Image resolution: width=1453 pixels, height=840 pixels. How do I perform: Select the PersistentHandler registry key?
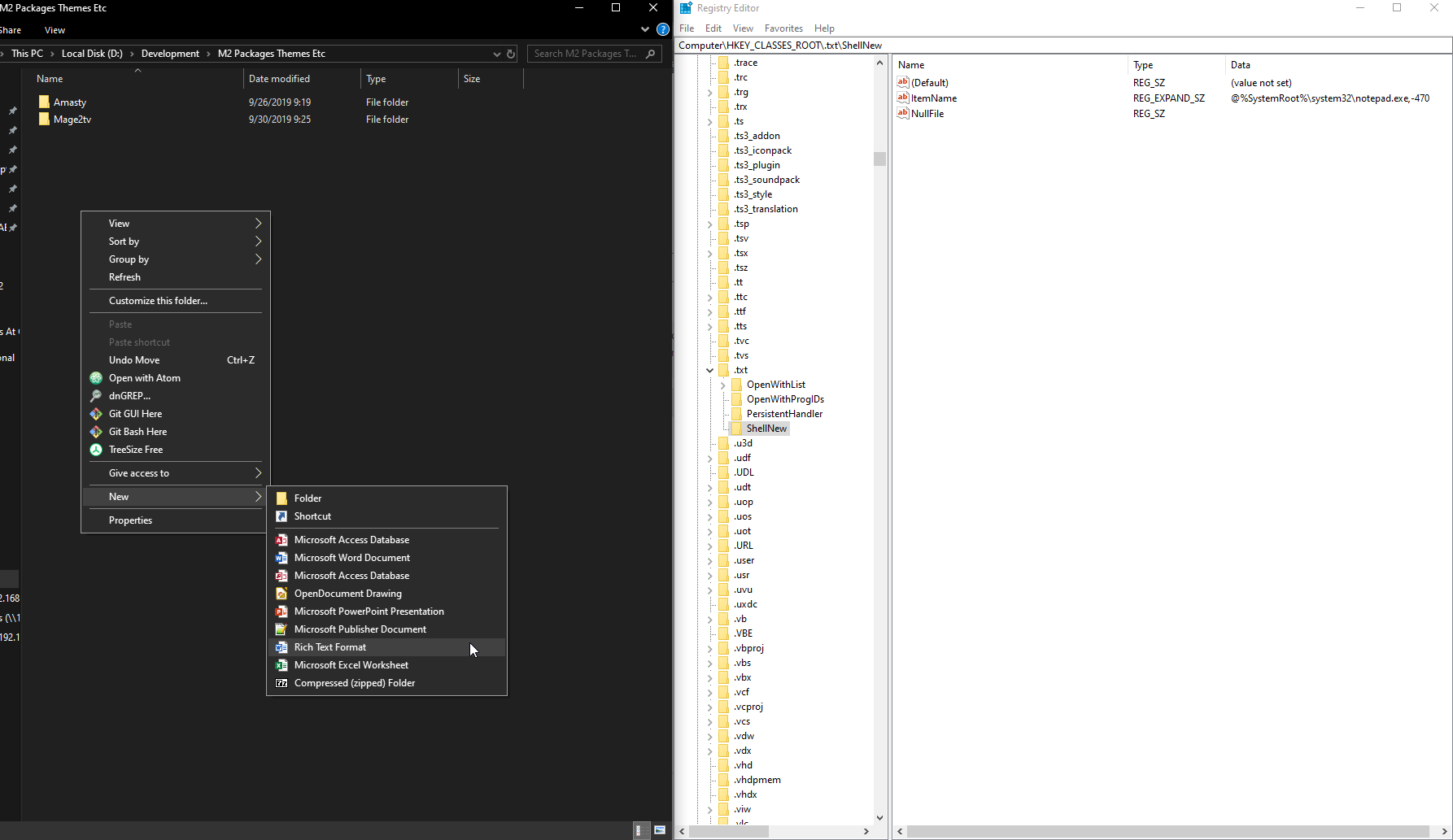(x=784, y=414)
